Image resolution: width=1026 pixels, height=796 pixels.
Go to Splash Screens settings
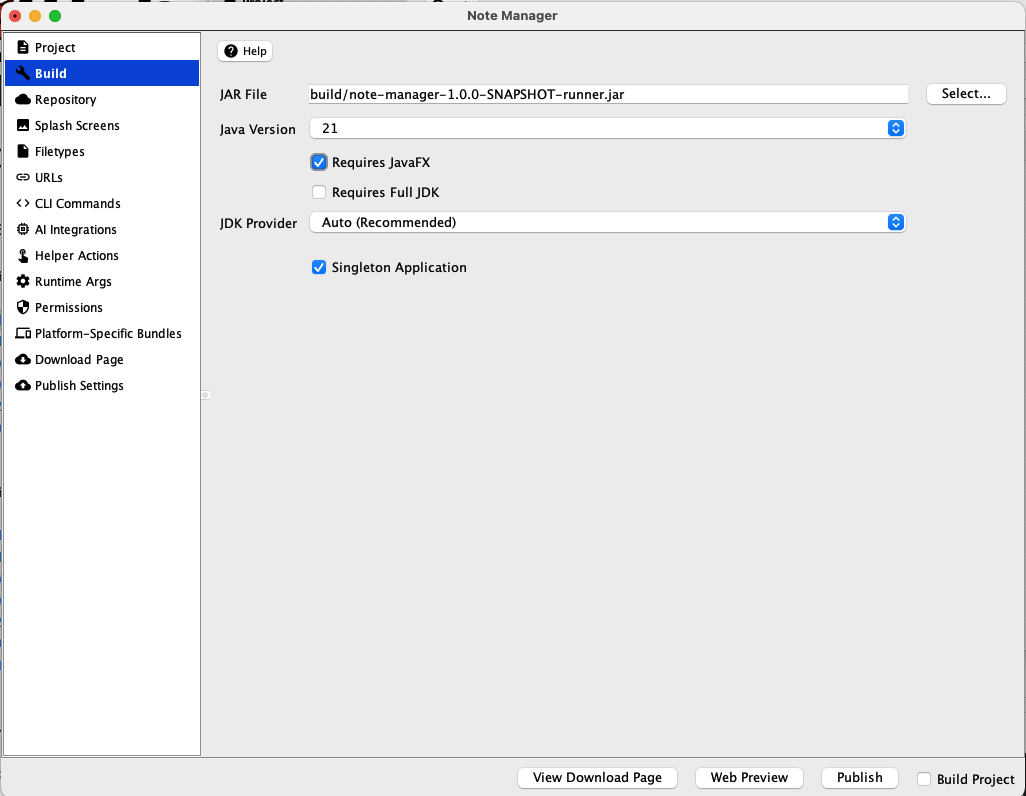point(102,125)
